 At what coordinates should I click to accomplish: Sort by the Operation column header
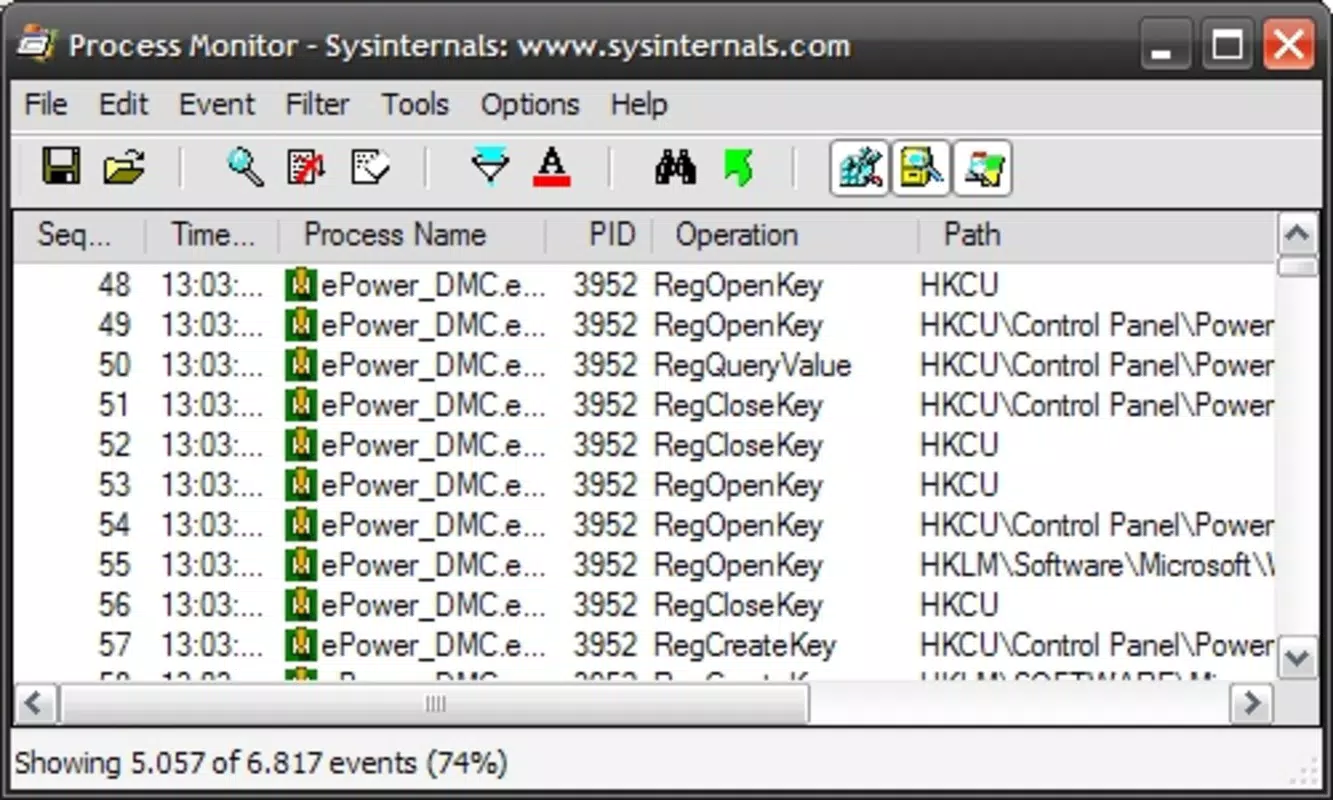click(x=785, y=235)
